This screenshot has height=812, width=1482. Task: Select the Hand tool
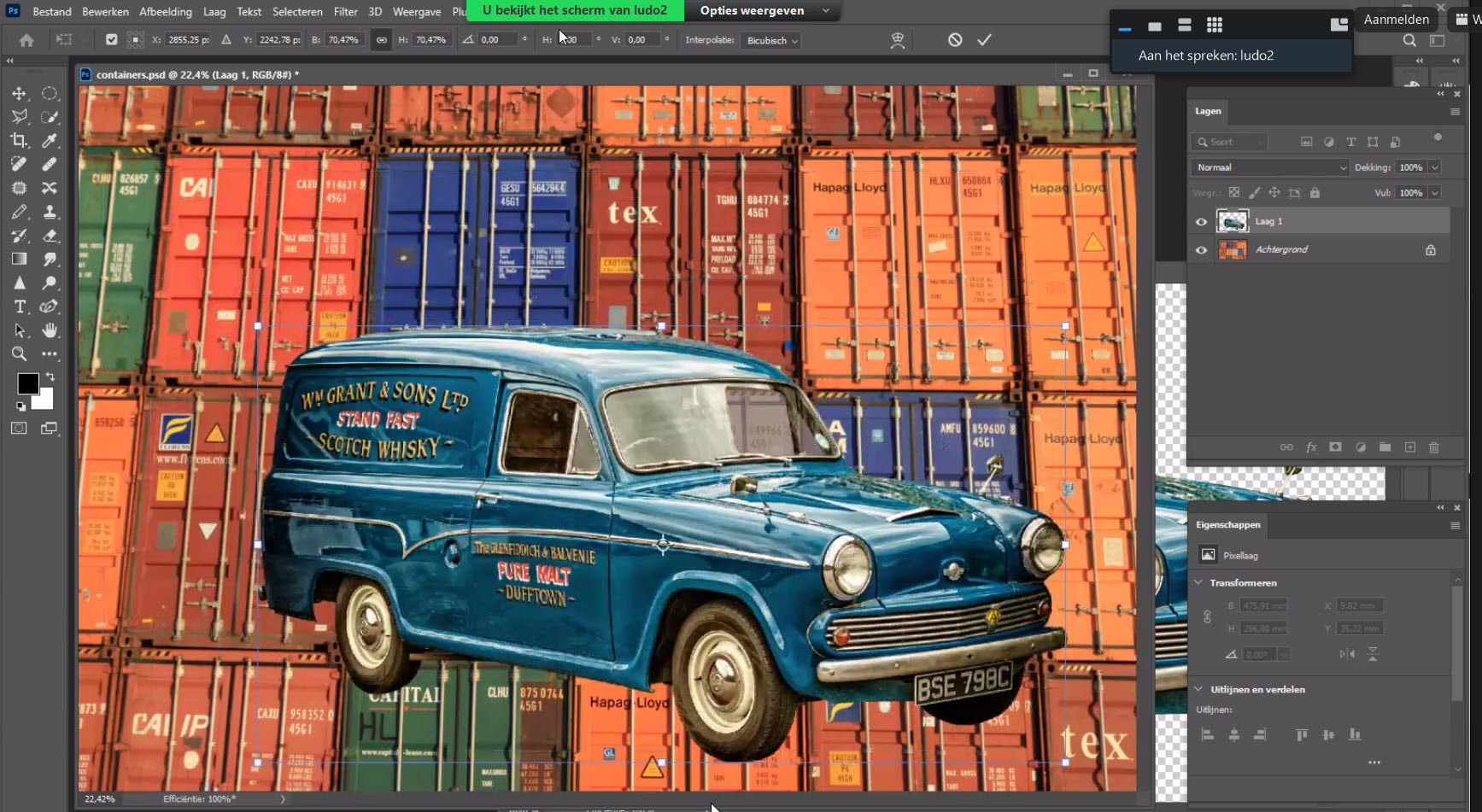coord(50,330)
